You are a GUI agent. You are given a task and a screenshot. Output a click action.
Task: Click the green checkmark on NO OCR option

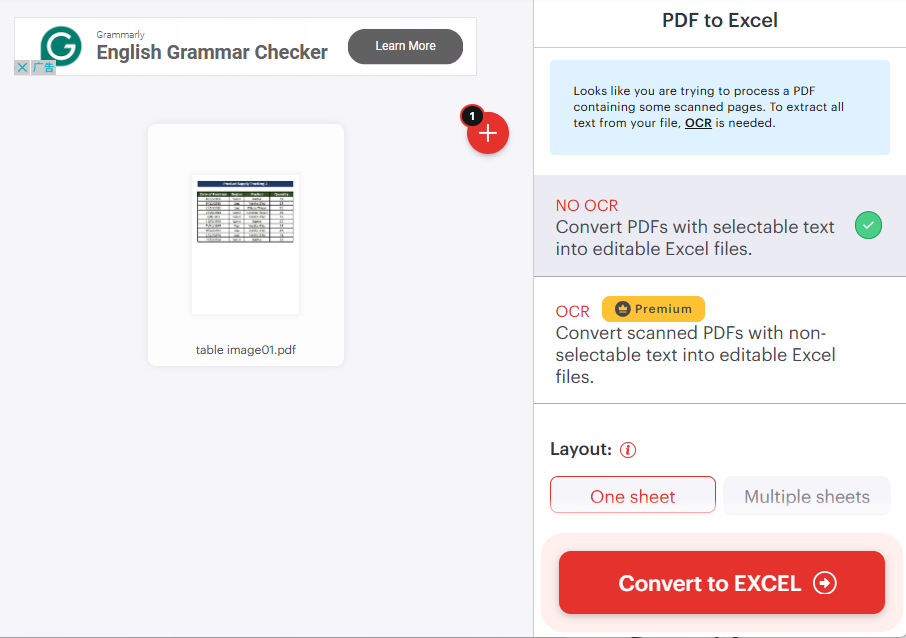coord(868,226)
